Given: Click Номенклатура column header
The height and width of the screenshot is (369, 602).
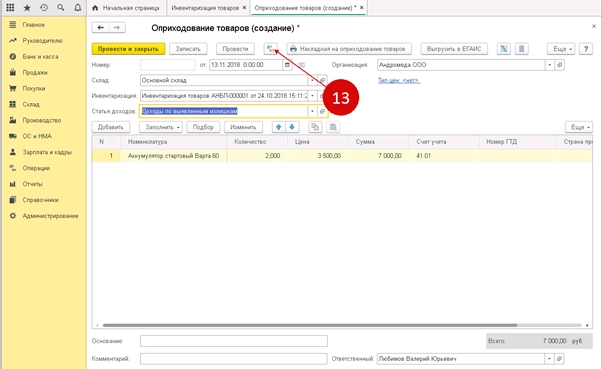Looking at the screenshot, I should tap(174, 142).
